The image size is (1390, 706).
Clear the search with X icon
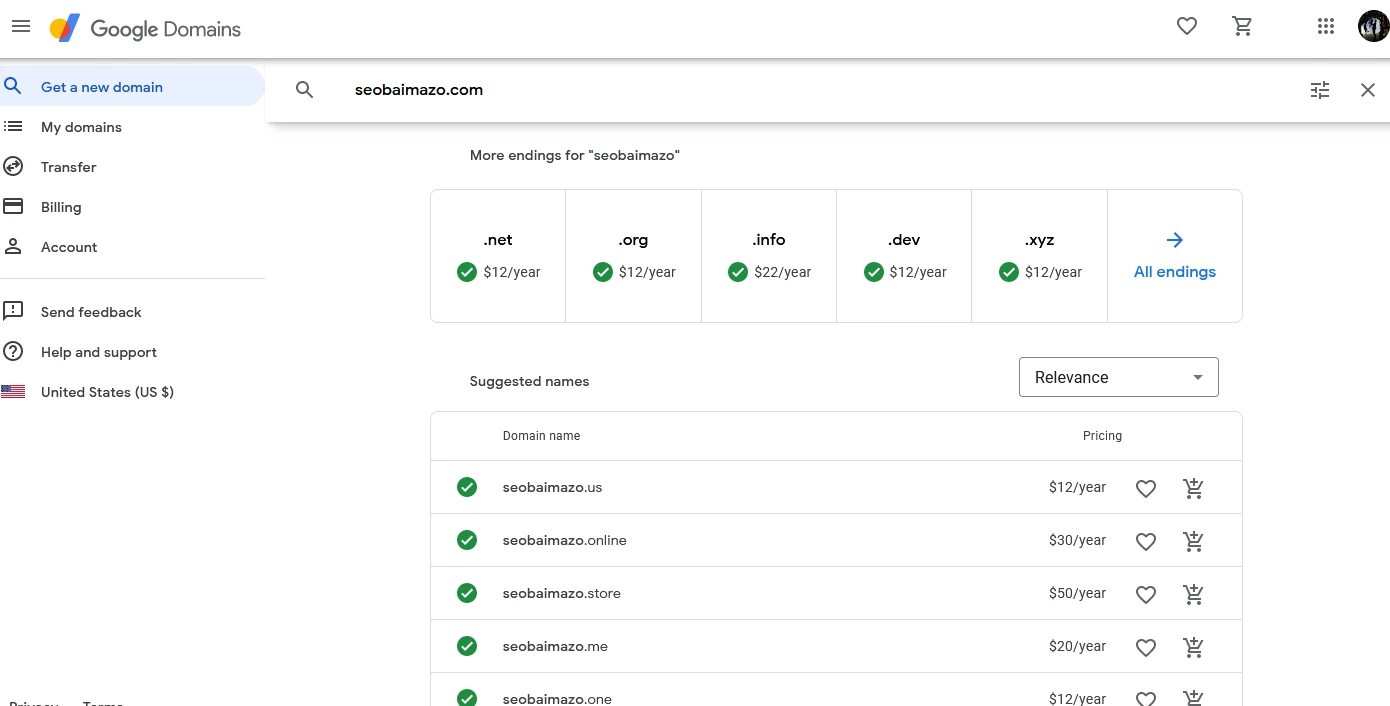pos(1368,90)
